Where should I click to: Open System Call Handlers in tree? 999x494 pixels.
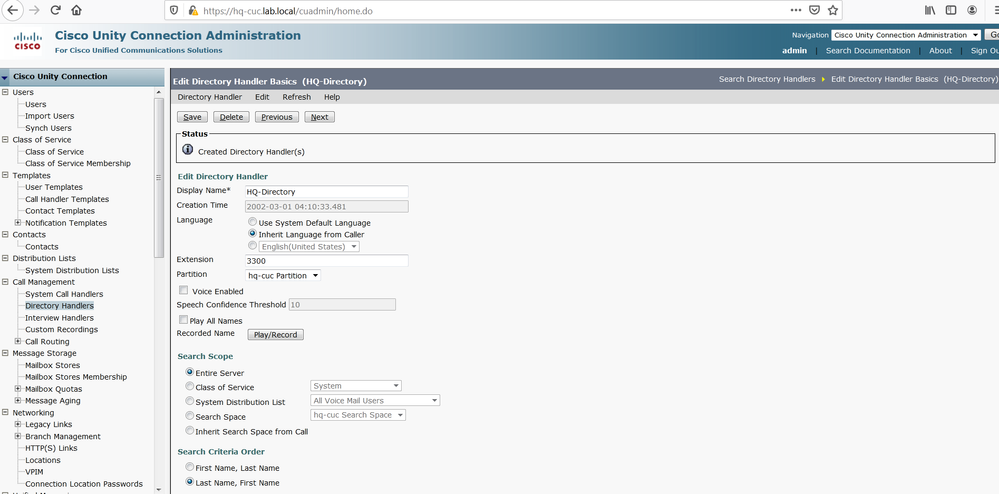(64, 294)
